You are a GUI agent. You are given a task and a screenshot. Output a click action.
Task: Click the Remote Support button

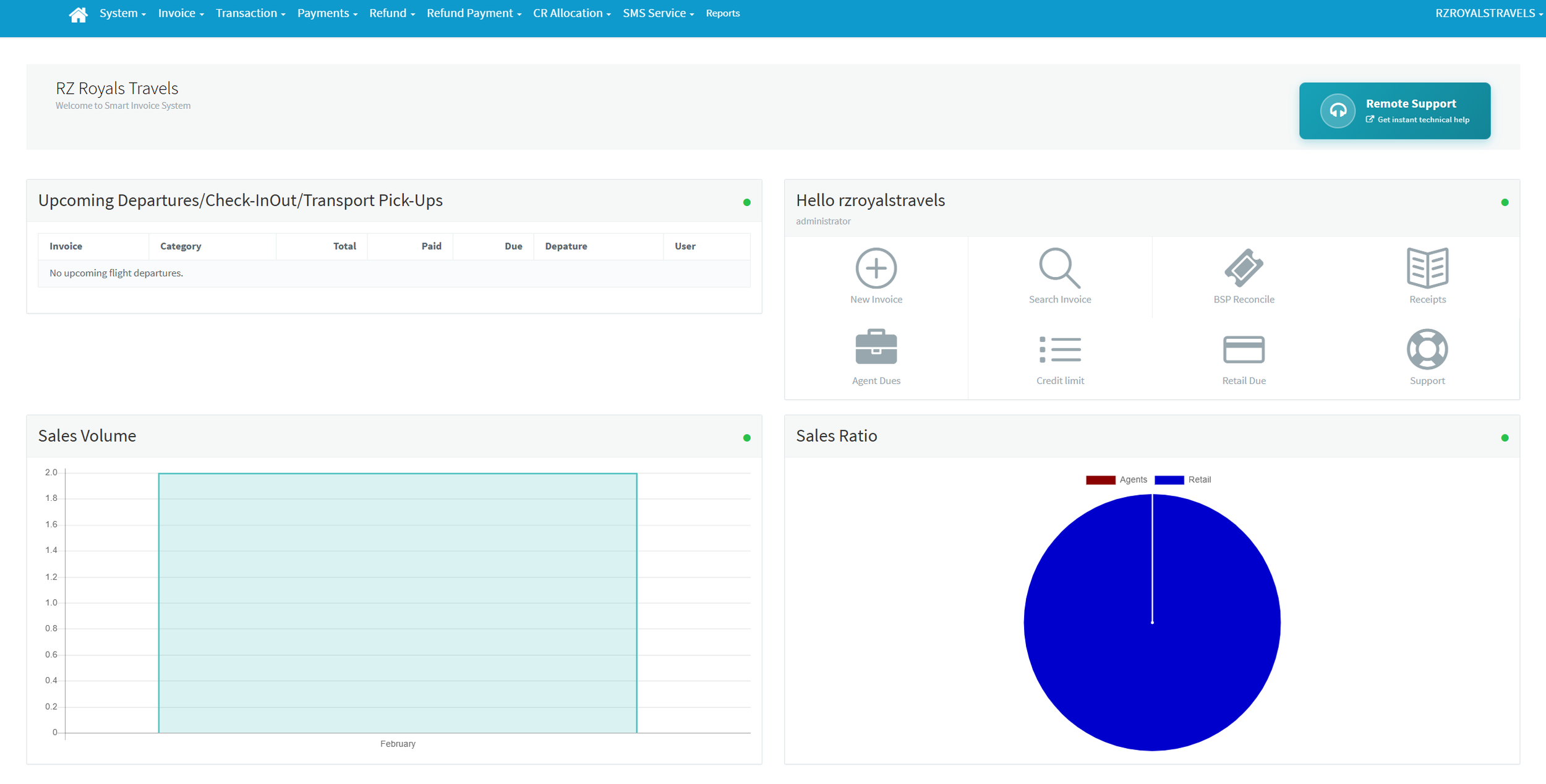pos(1394,111)
